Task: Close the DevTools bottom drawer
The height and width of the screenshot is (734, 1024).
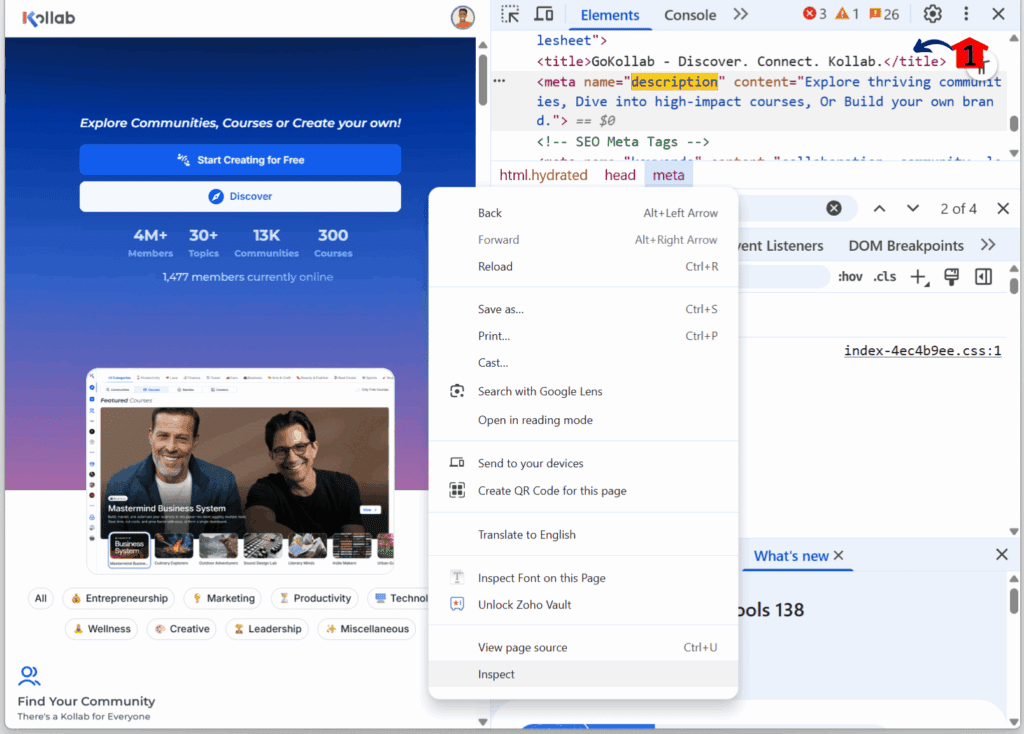Action: pos(1001,554)
